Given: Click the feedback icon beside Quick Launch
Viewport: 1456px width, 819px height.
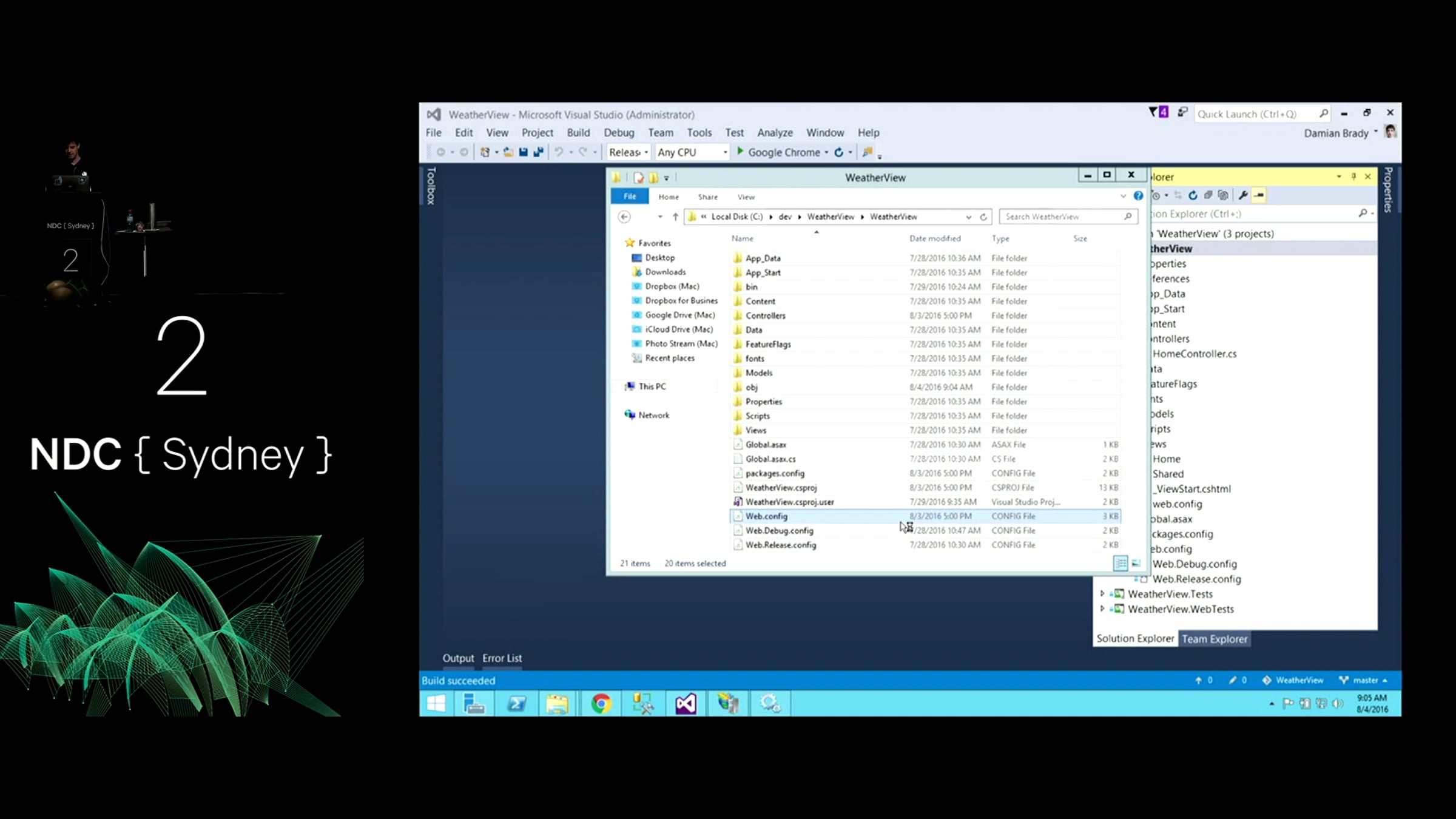Looking at the screenshot, I should click(x=1182, y=112).
